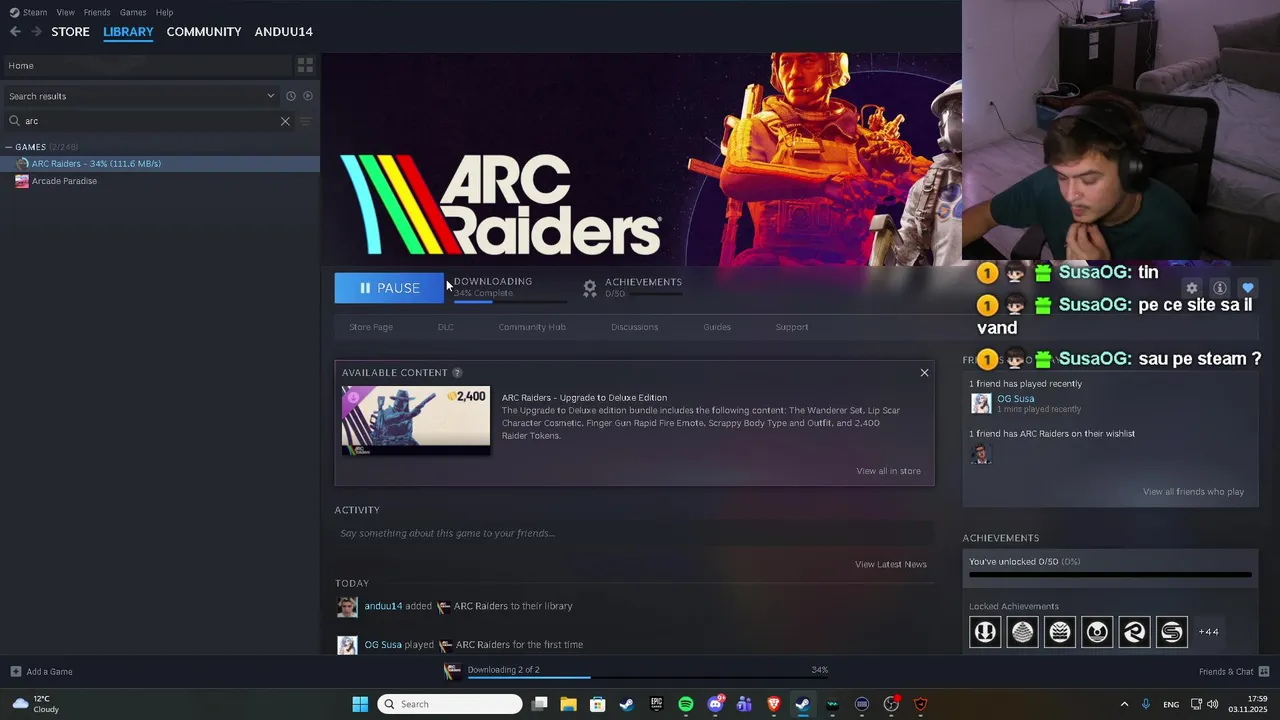
Task: Click View all in store
Action: click(888, 471)
